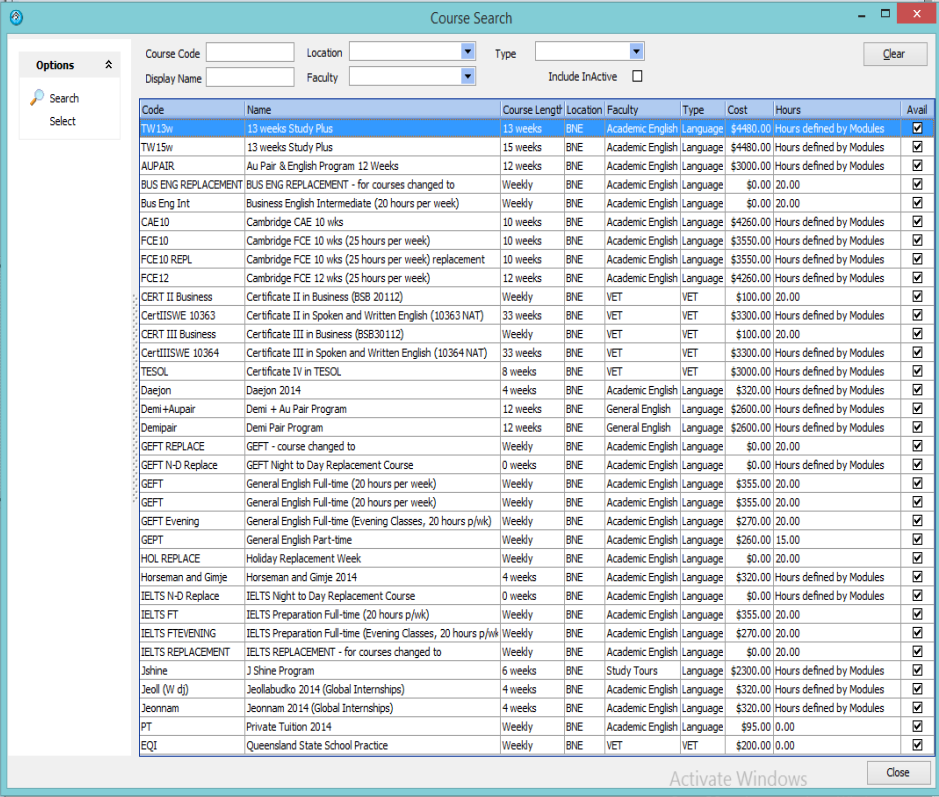Collapse the Options panel chevron
This screenshot has height=797, width=939.
108,65
